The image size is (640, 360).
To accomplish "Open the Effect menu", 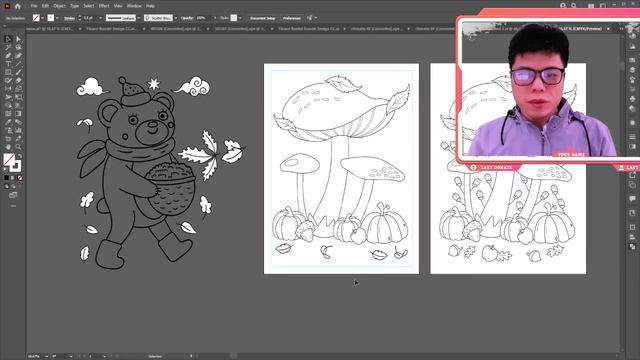I will pos(104,6).
